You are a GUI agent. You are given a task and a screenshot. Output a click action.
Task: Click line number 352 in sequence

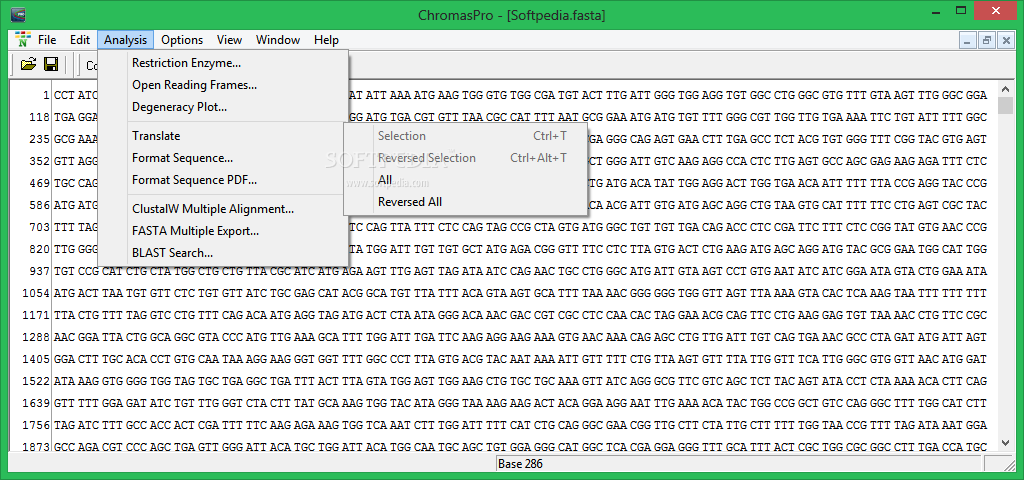tap(39, 161)
